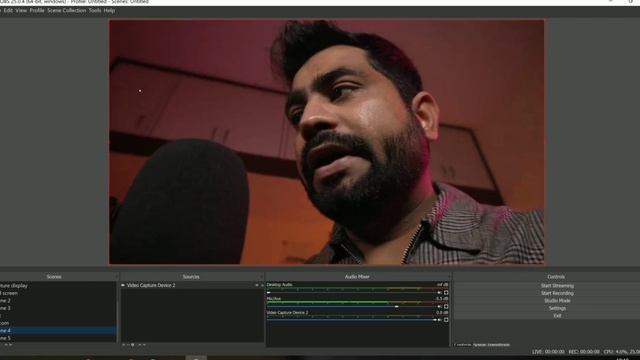Click the Video Capture Device 2 volume slider

(352, 320)
